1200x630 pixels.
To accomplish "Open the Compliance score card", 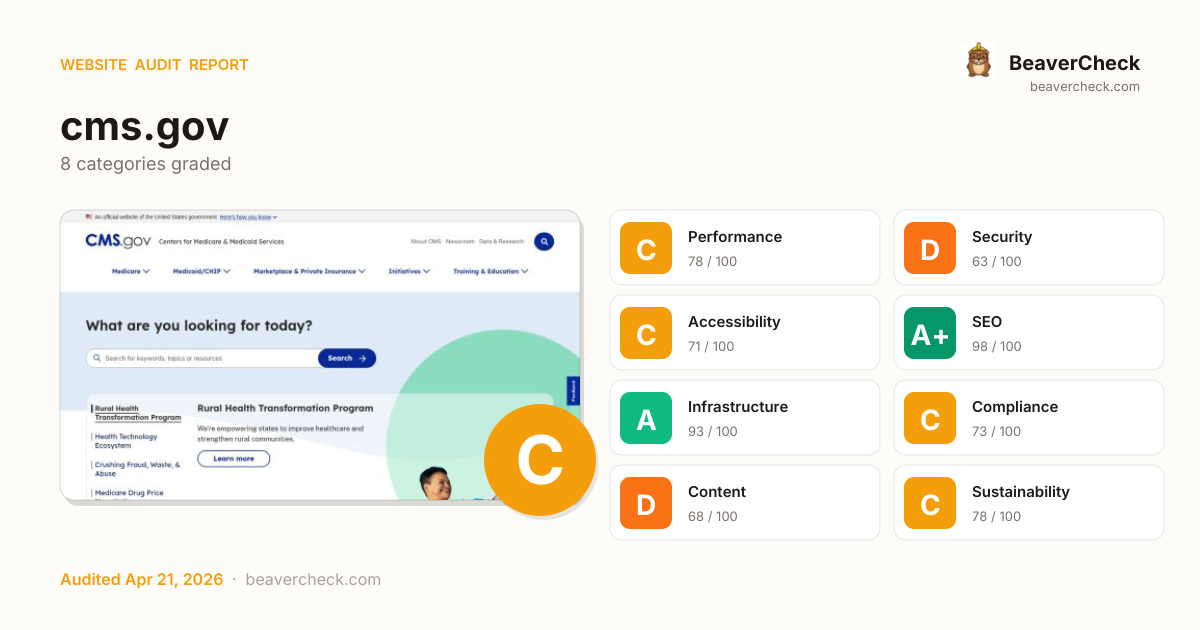I will tap(1028, 418).
